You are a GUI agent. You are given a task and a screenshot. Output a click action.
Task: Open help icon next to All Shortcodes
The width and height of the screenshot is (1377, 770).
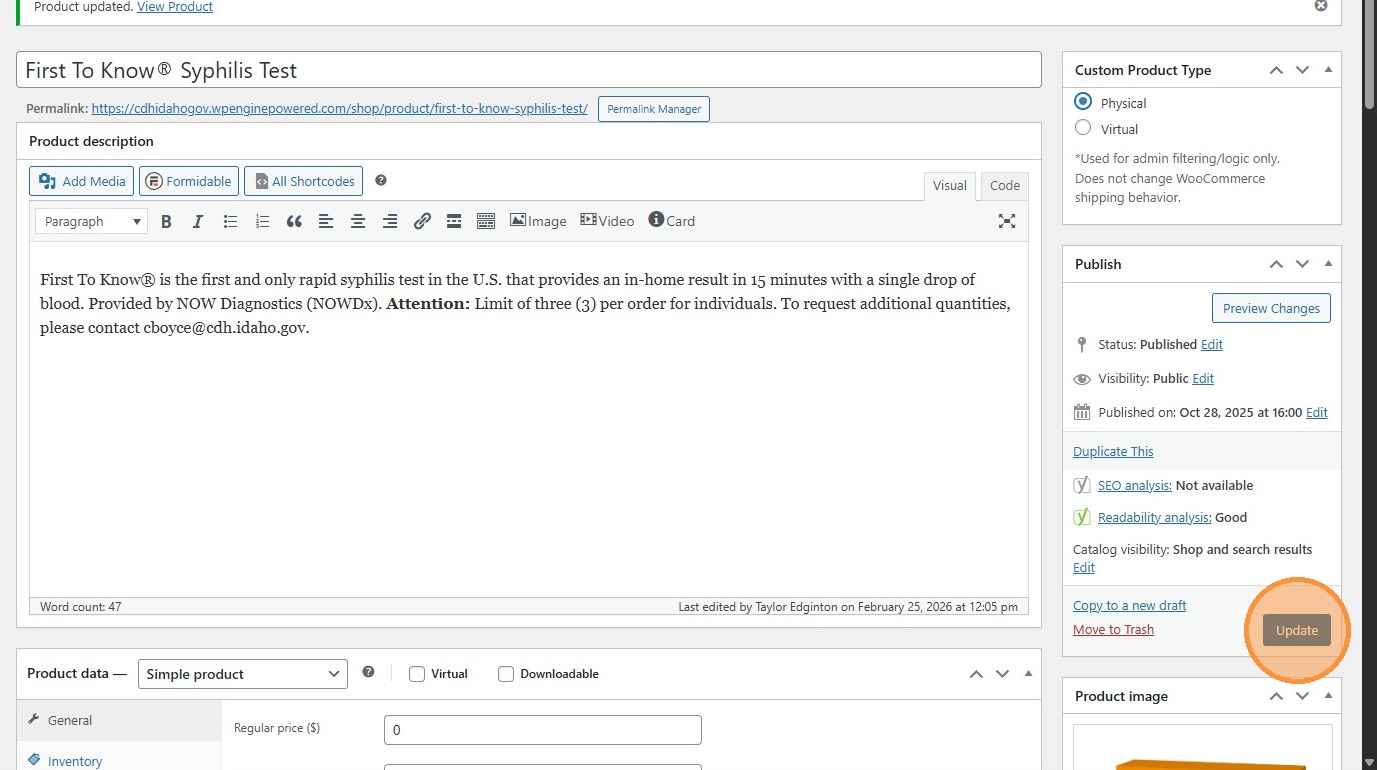[x=381, y=181]
